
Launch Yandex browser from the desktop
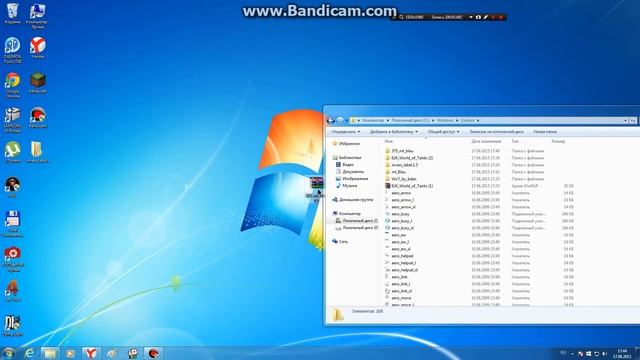pos(38,47)
